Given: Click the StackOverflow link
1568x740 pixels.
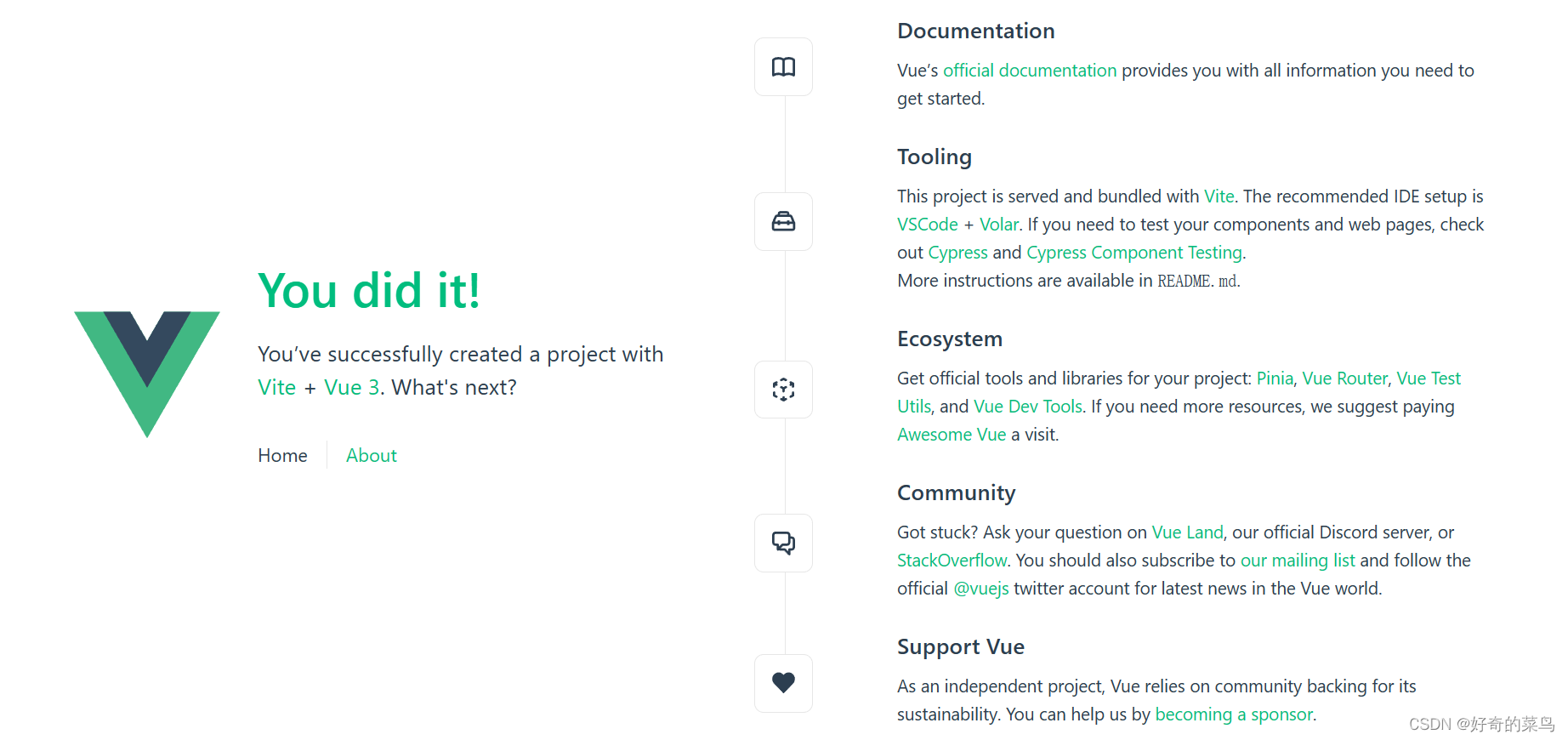Looking at the screenshot, I should pyautogui.click(x=951, y=560).
